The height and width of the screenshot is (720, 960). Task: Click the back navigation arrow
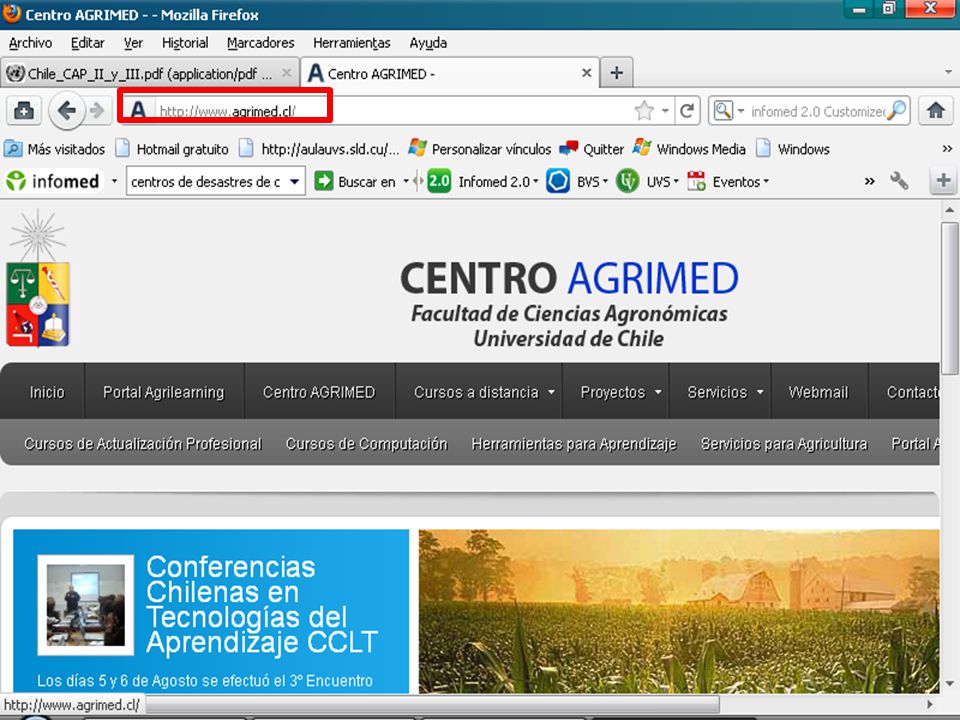66,111
